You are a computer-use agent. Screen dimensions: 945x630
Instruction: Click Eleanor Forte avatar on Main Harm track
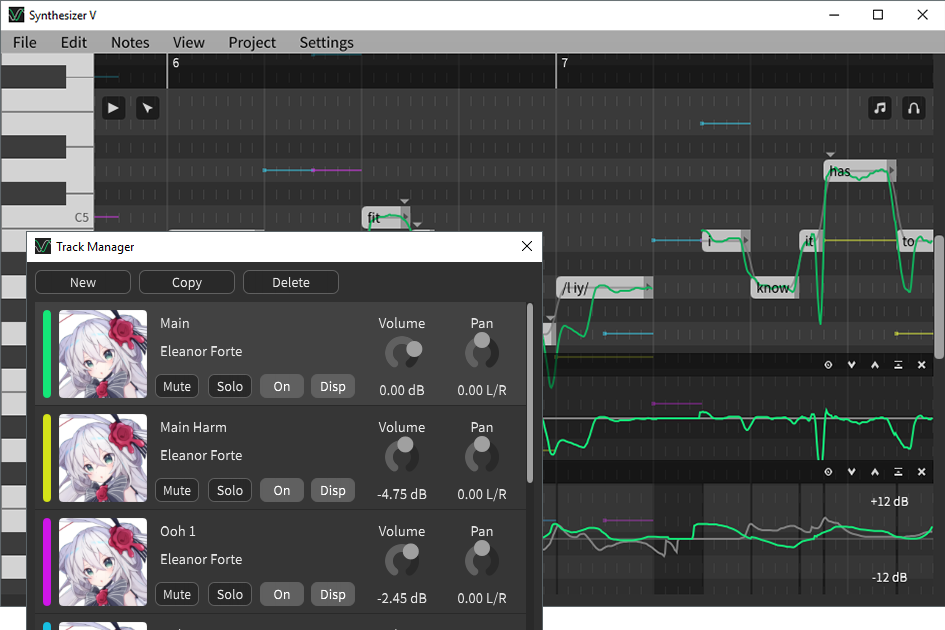(x=103, y=458)
